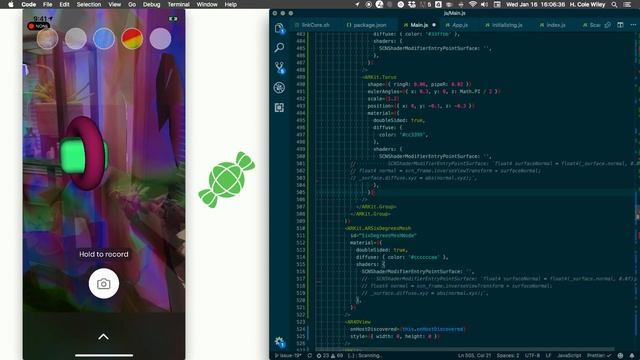
Task: Open the Selection menu
Action: [89, 4]
